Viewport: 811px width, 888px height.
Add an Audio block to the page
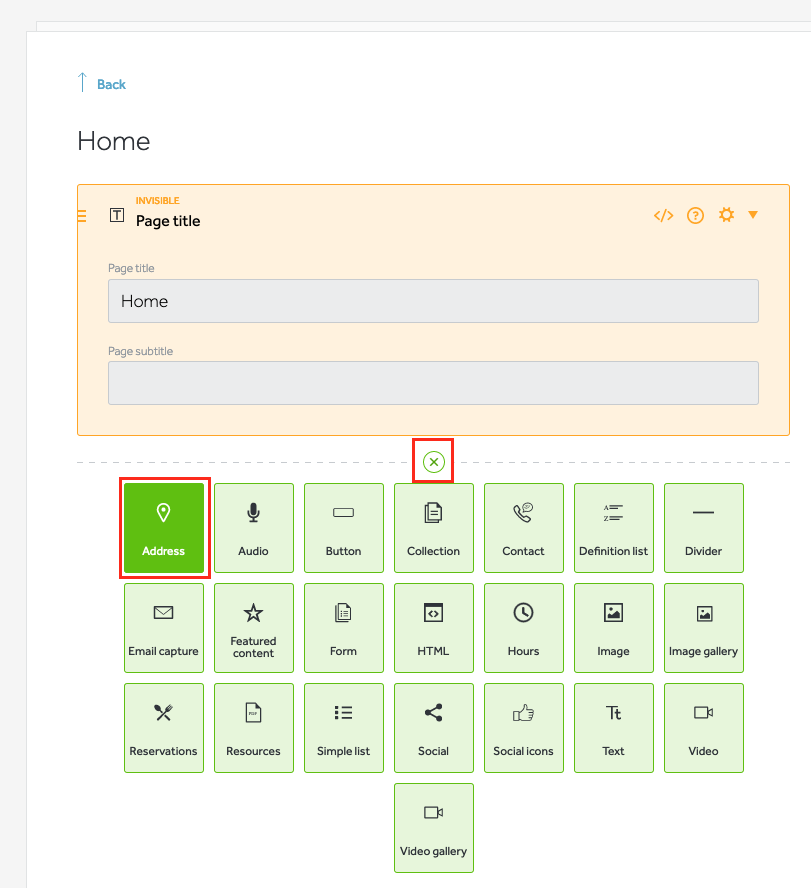253,528
